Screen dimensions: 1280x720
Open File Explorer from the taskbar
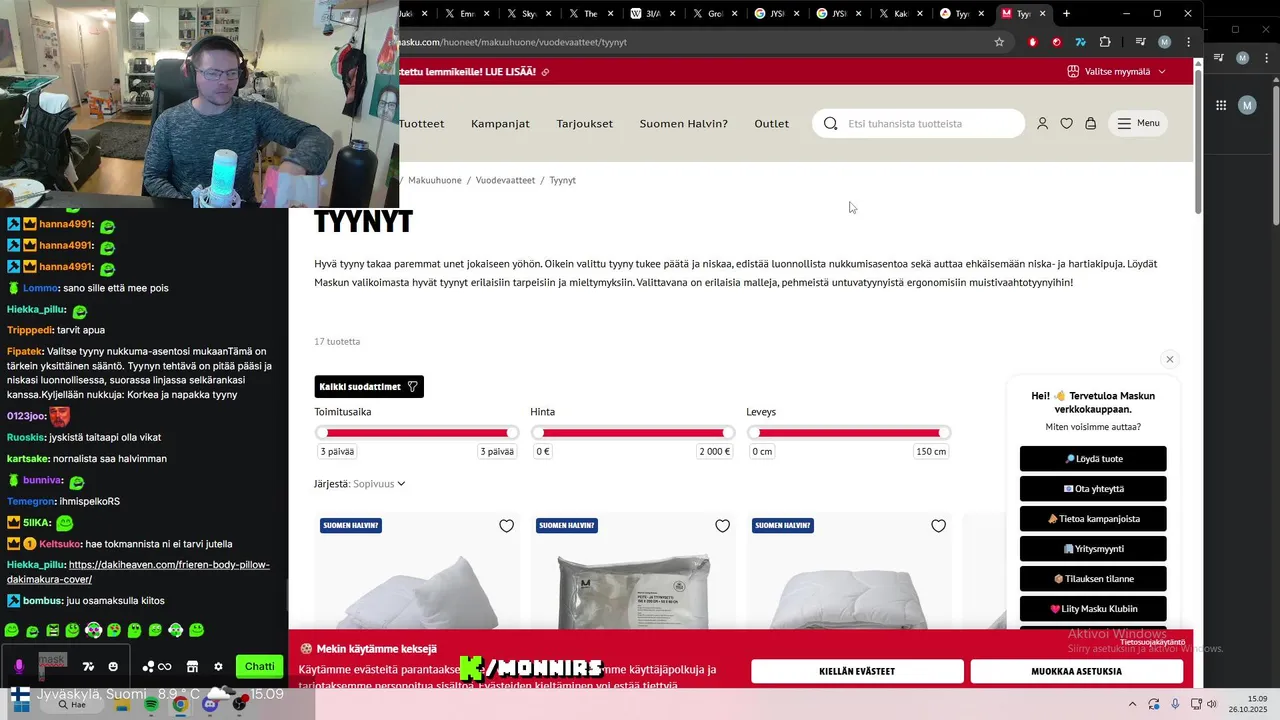(123, 704)
